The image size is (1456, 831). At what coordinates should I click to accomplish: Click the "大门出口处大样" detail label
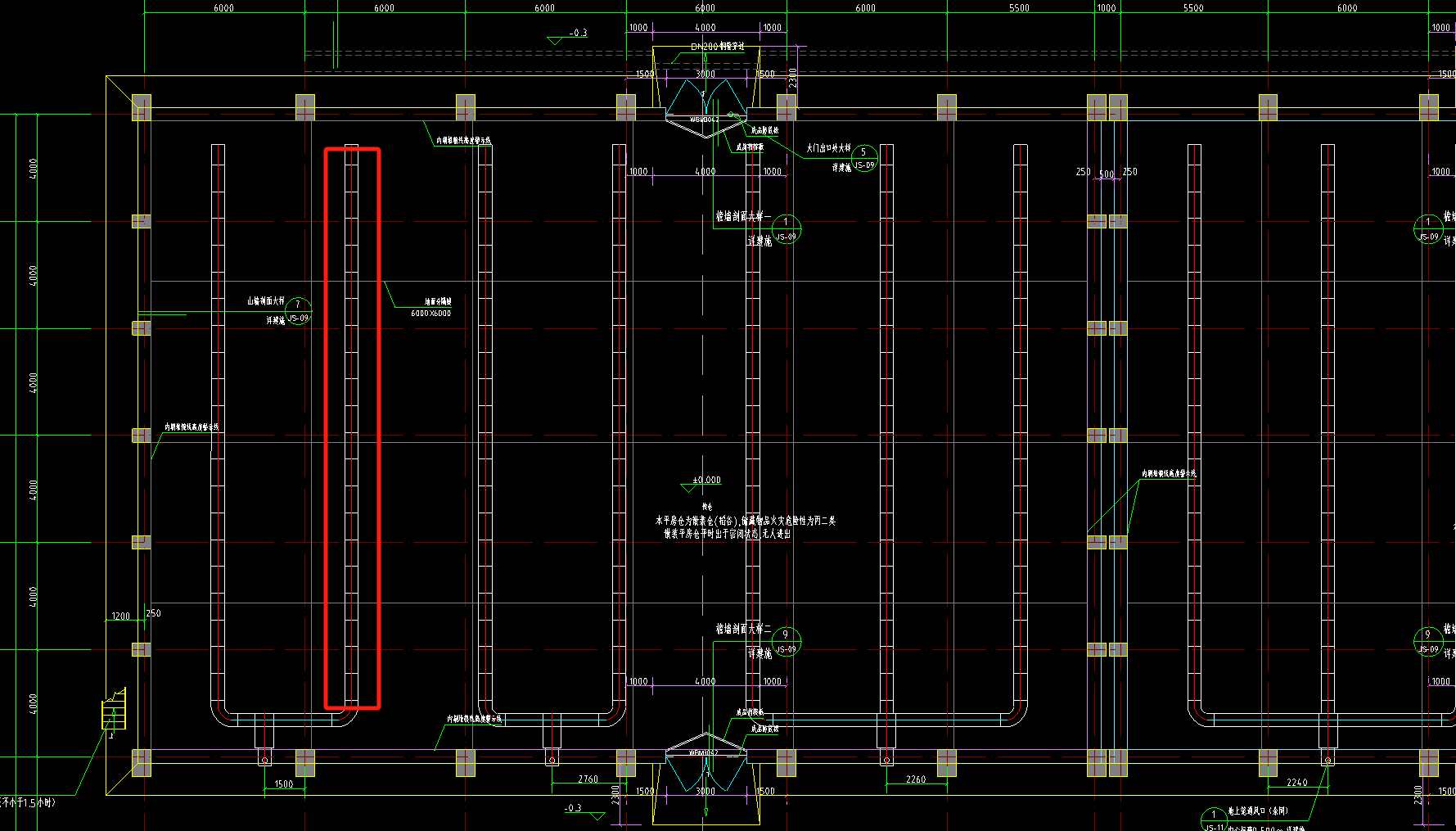[x=828, y=148]
